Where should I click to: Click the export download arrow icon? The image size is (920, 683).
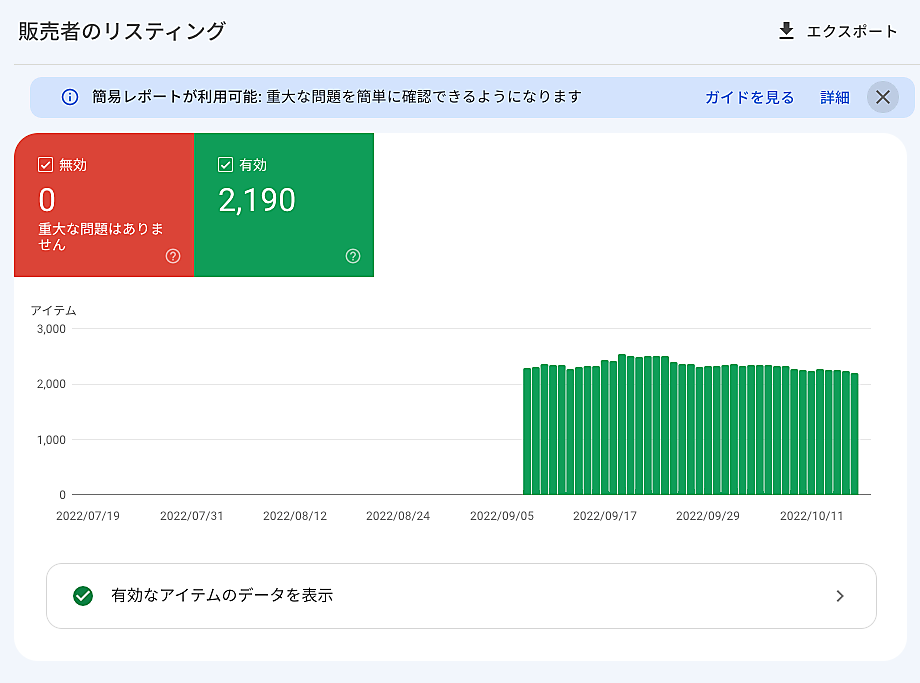click(787, 31)
